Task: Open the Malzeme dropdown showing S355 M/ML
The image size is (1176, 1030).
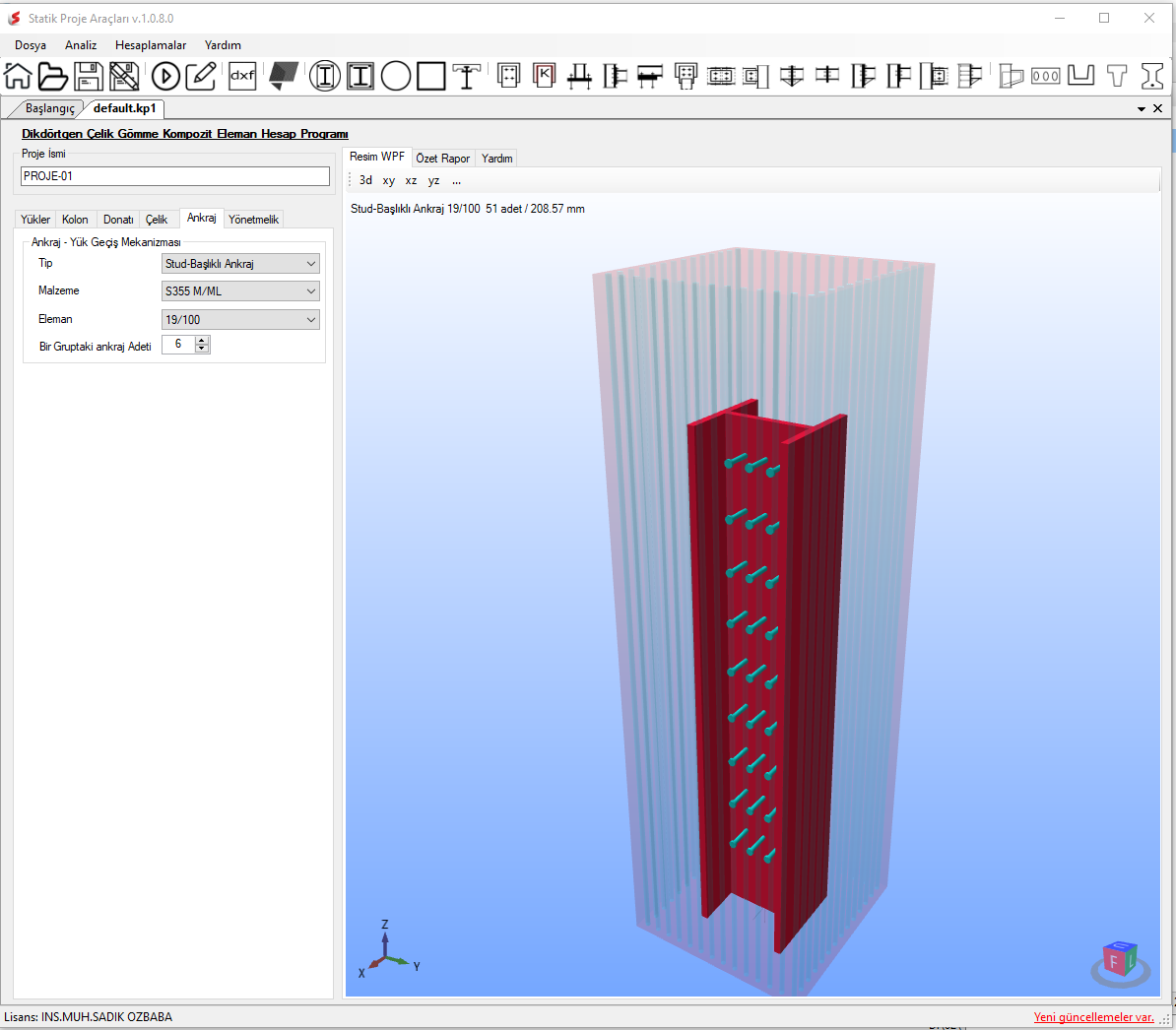Action: (240, 291)
